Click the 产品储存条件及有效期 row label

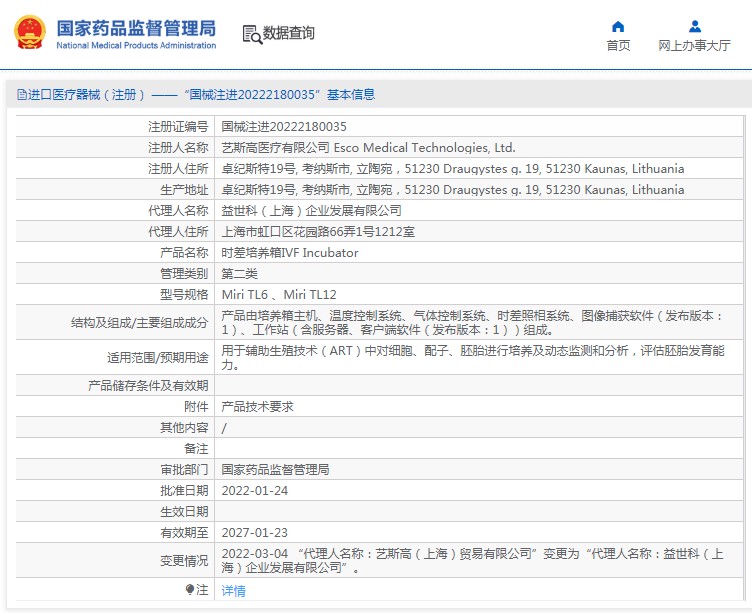pyautogui.click(x=148, y=386)
